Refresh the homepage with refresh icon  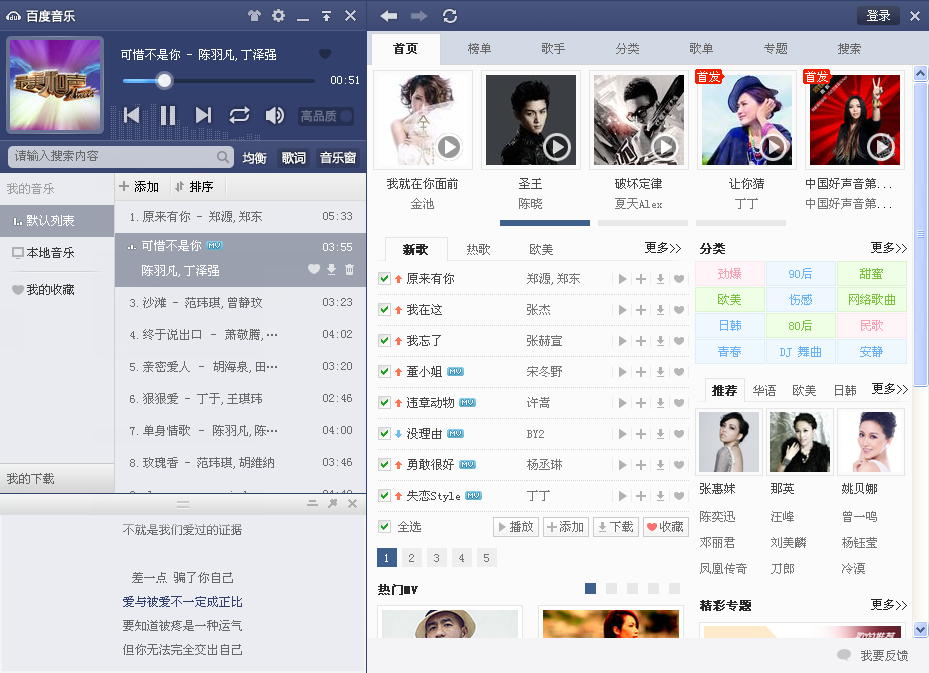(448, 16)
